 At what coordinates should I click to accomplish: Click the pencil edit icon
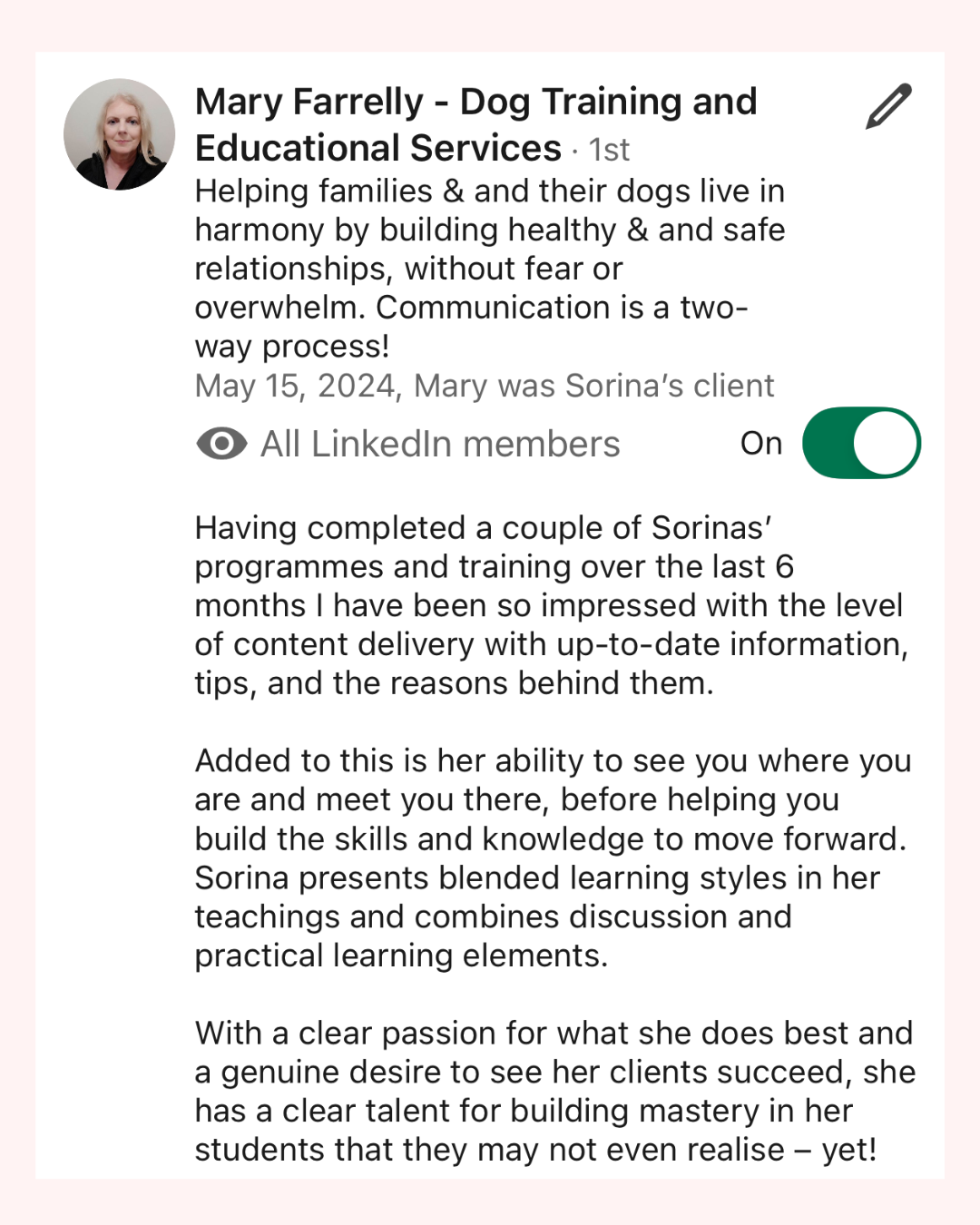[x=888, y=107]
